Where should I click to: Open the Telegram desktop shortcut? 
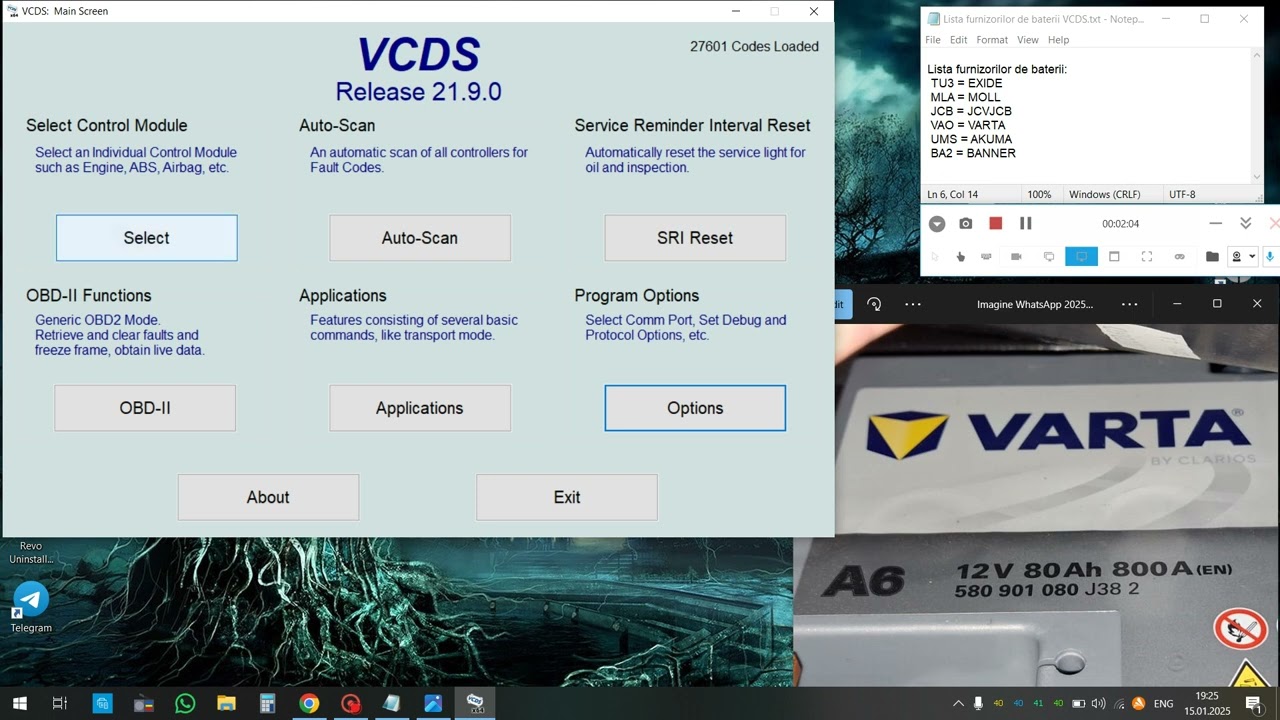pos(31,607)
